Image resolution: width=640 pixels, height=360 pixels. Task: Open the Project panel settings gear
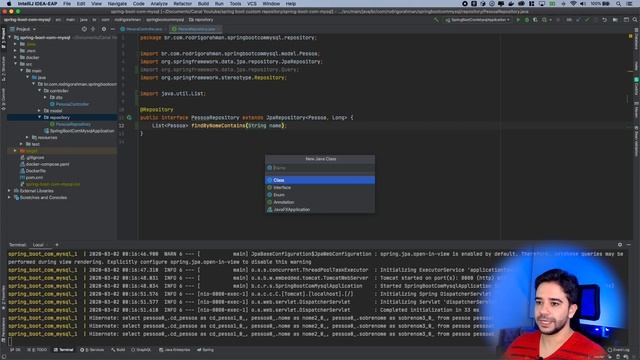pyautogui.click(x=104, y=29)
